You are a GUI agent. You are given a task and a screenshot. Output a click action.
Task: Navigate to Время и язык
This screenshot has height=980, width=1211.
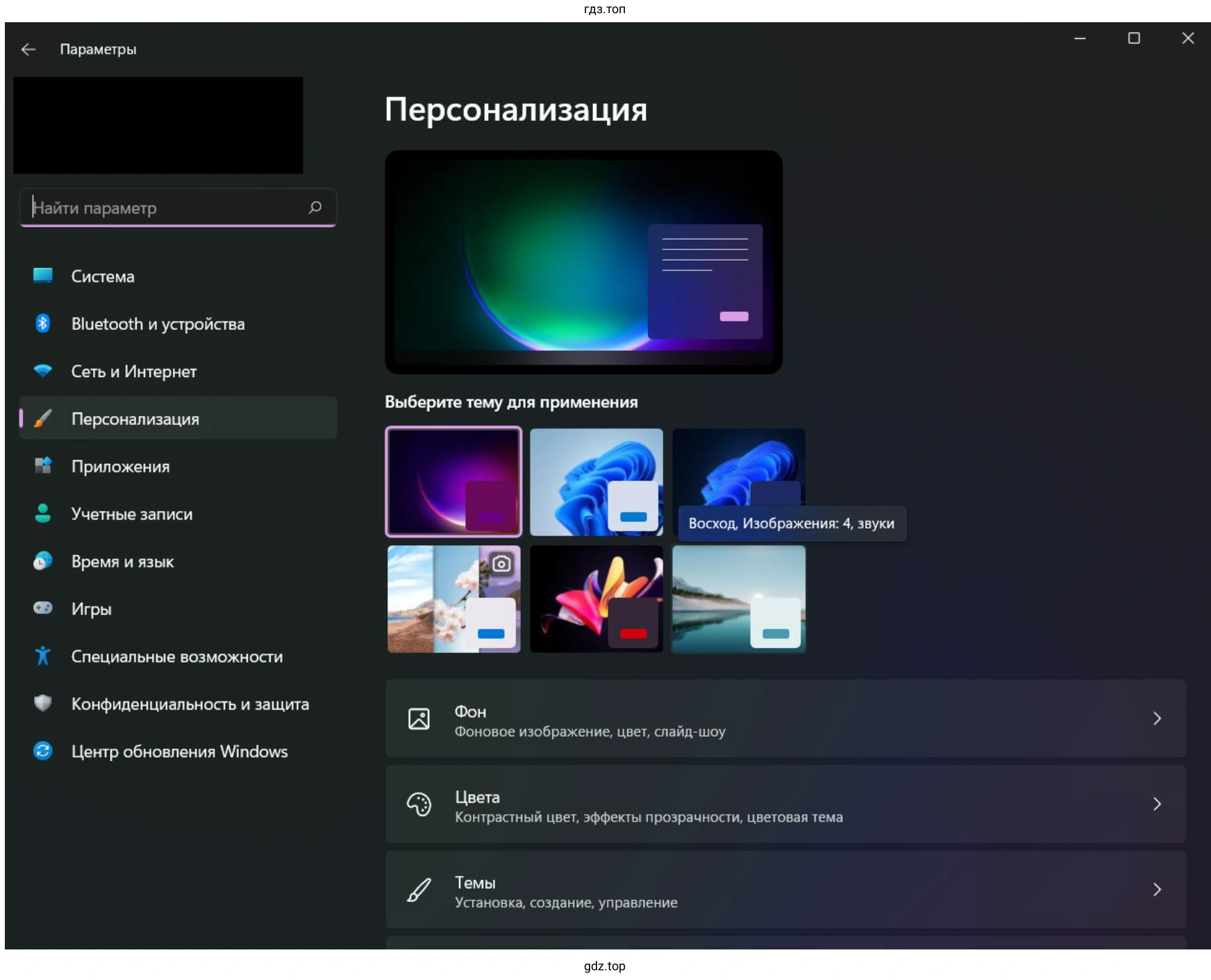[178, 561]
